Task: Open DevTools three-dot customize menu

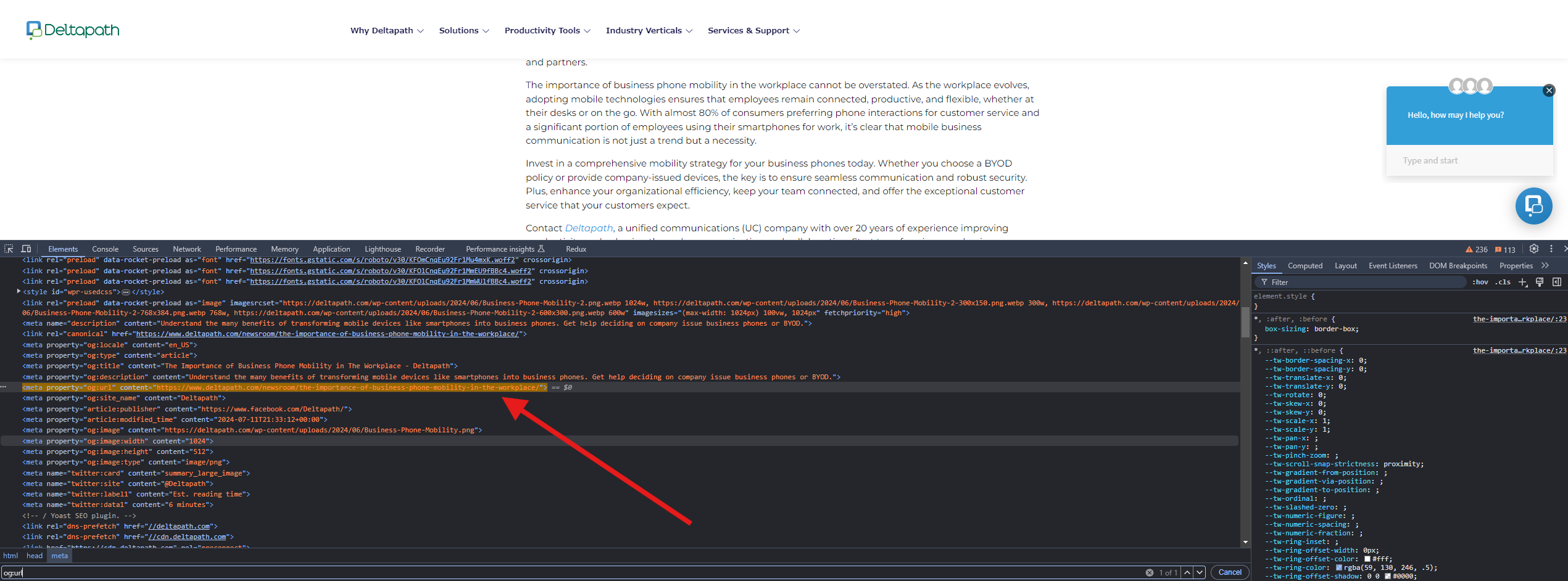Action: point(1551,249)
